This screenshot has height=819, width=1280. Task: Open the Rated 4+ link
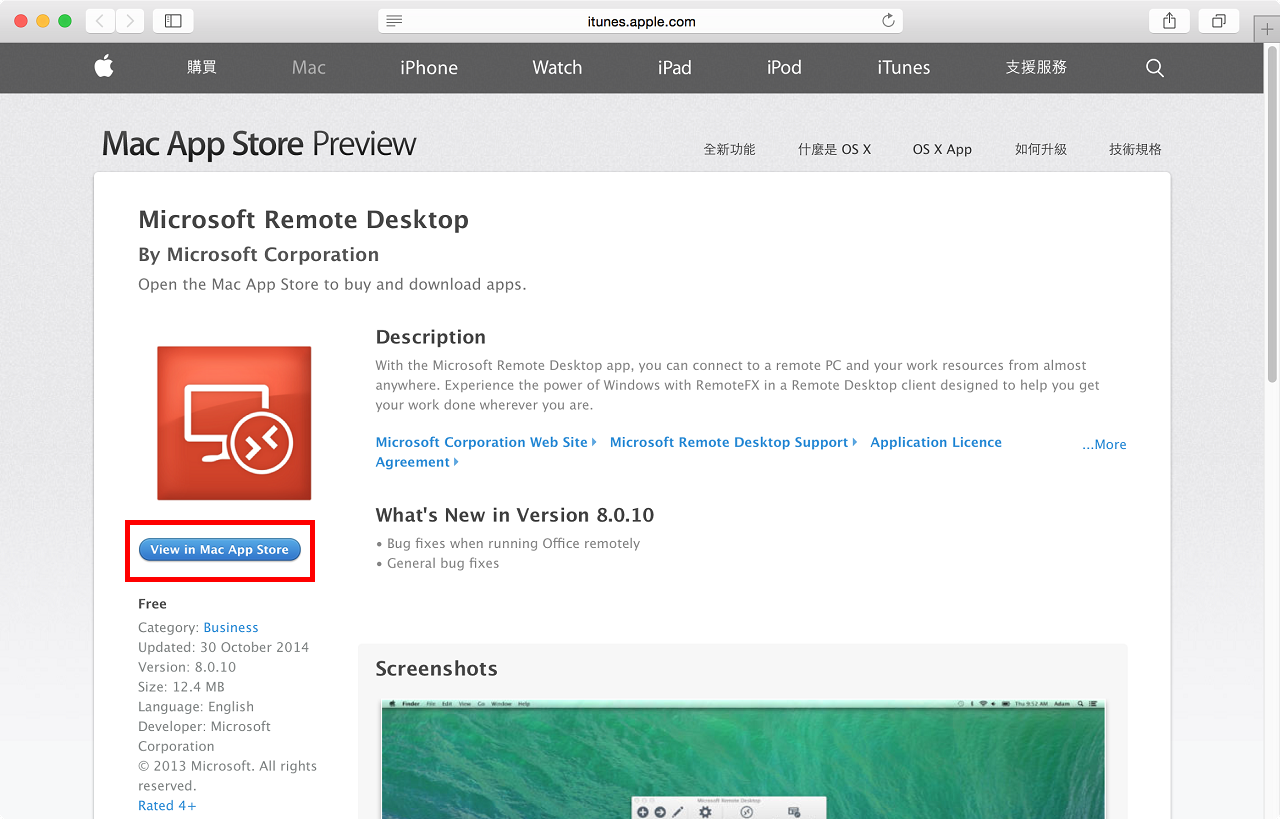click(167, 806)
